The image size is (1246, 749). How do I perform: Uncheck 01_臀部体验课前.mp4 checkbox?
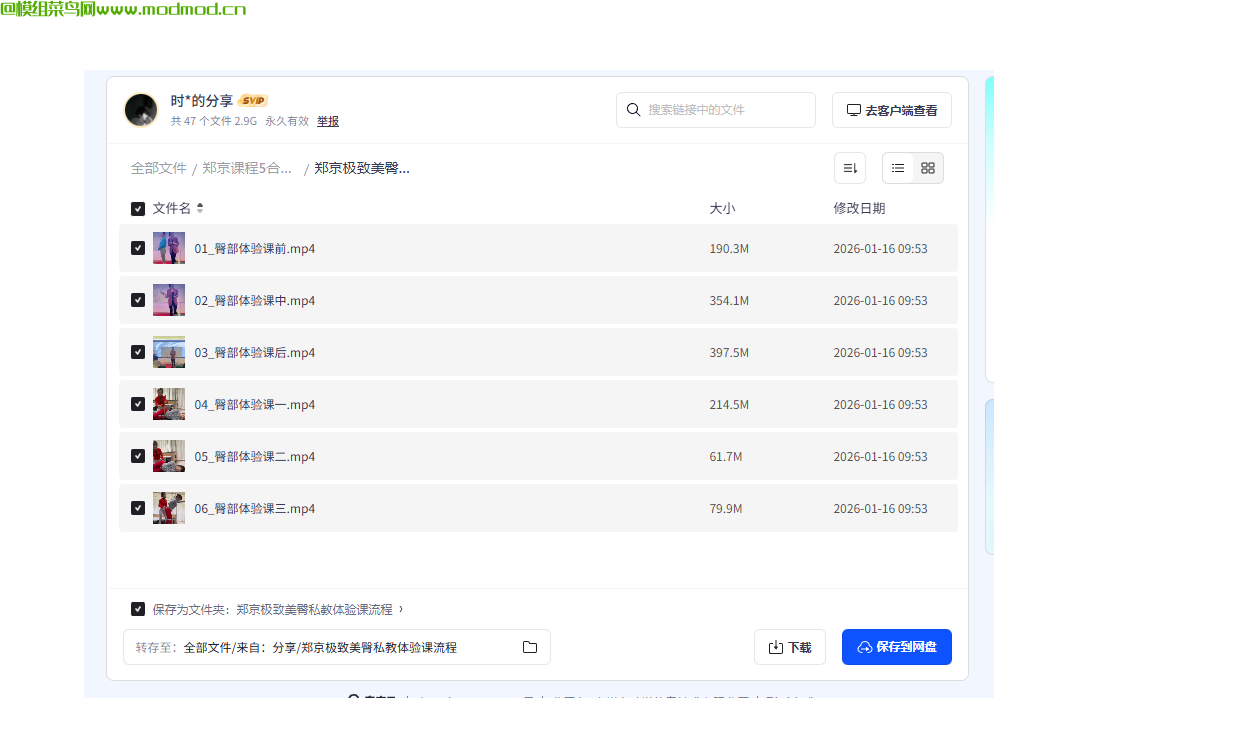pos(138,248)
